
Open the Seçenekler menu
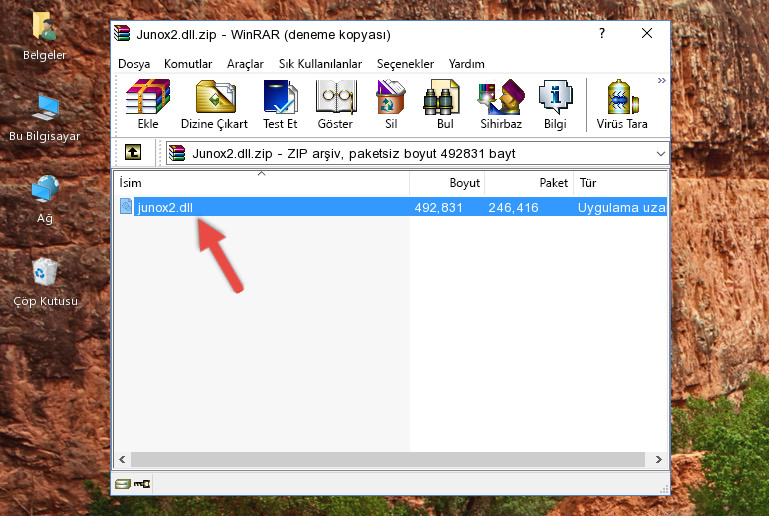point(405,64)
